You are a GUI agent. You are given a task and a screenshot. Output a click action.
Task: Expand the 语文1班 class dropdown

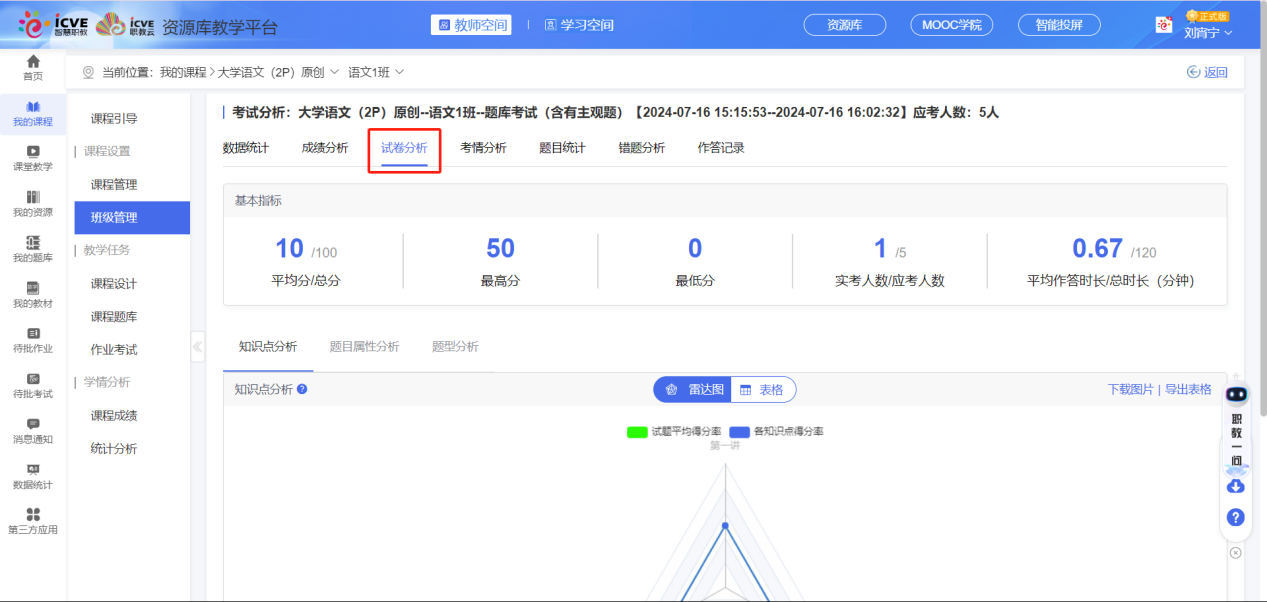[376, 72]
